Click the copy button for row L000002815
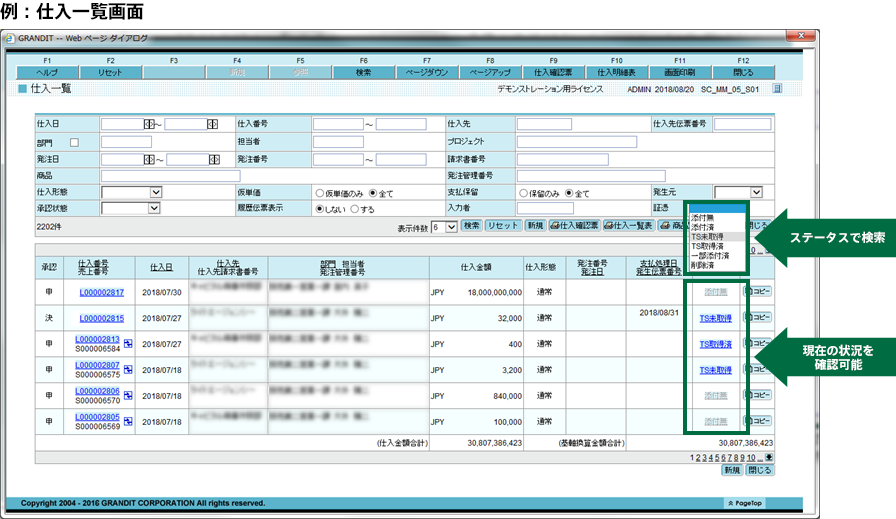 click(758, 317)
